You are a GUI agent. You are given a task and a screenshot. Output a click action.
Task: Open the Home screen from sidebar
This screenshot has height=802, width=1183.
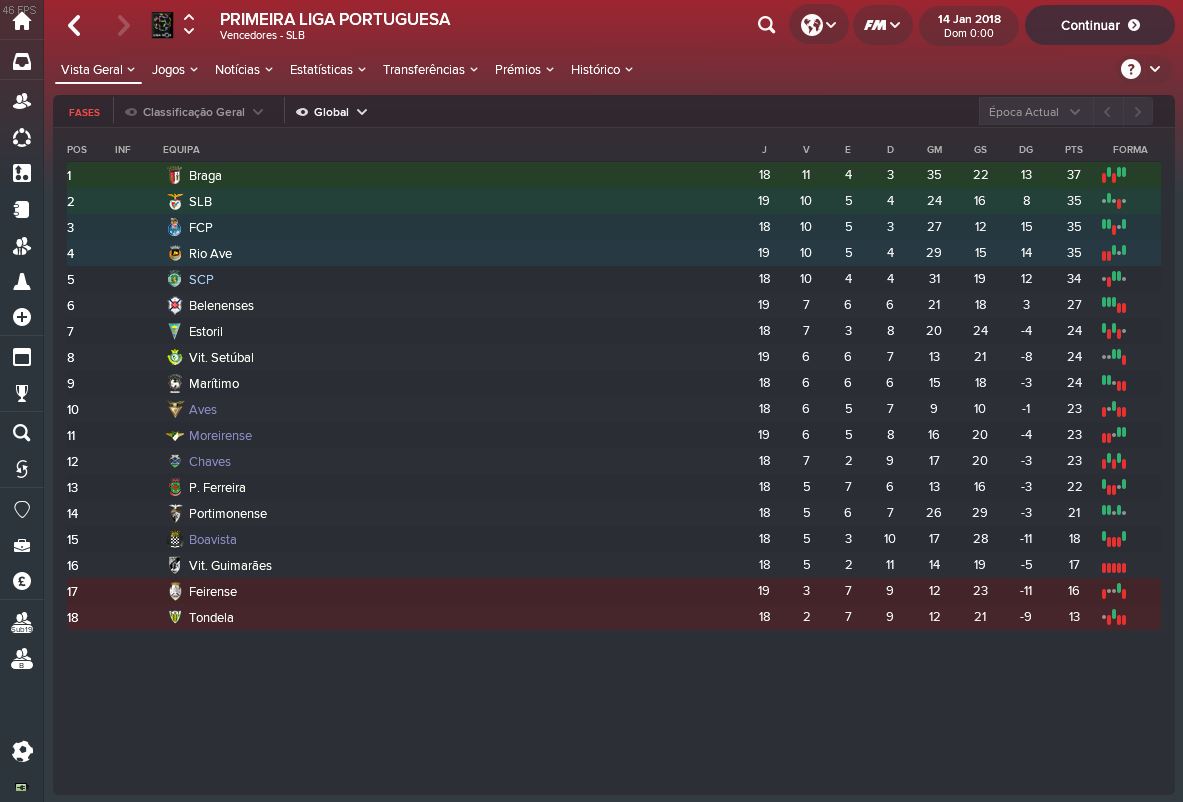21,22
